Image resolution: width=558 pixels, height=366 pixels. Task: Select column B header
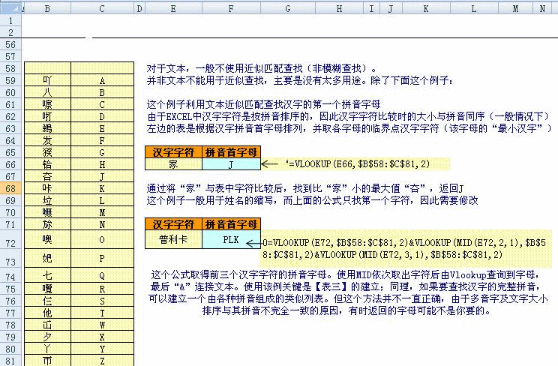[47, 9]
